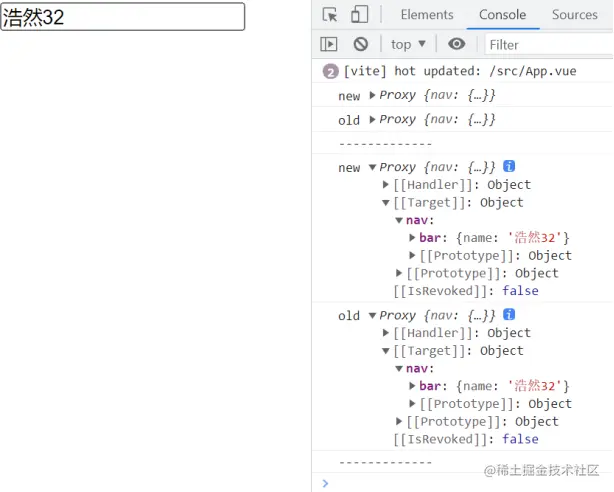Collapse [[Target]] under the old Proxy
This screenshot has width=614, height=492.
(386, 351)
